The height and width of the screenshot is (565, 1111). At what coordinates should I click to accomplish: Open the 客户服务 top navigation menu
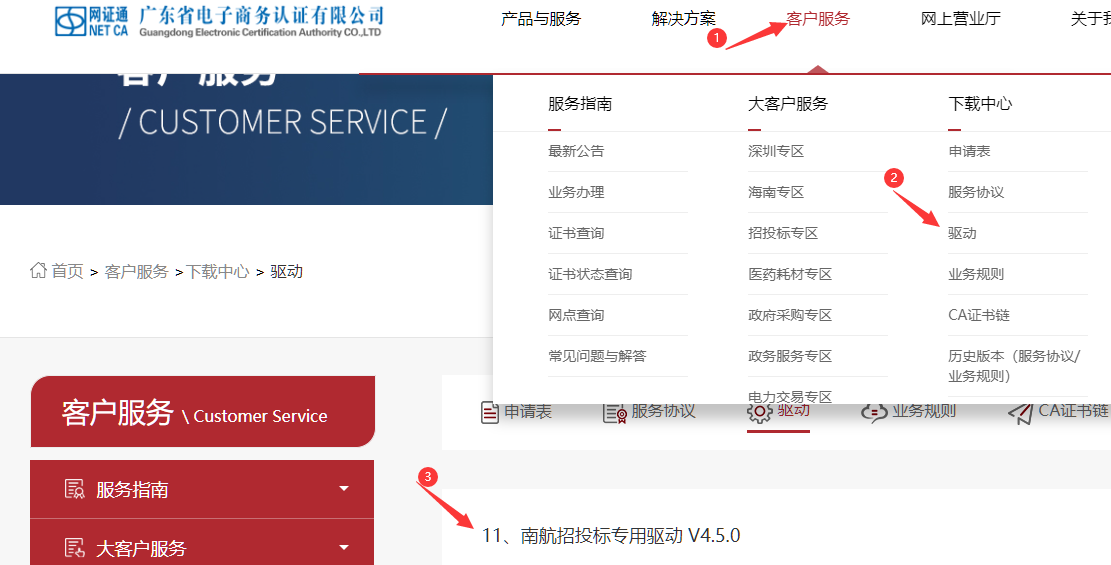pos(818,19)
